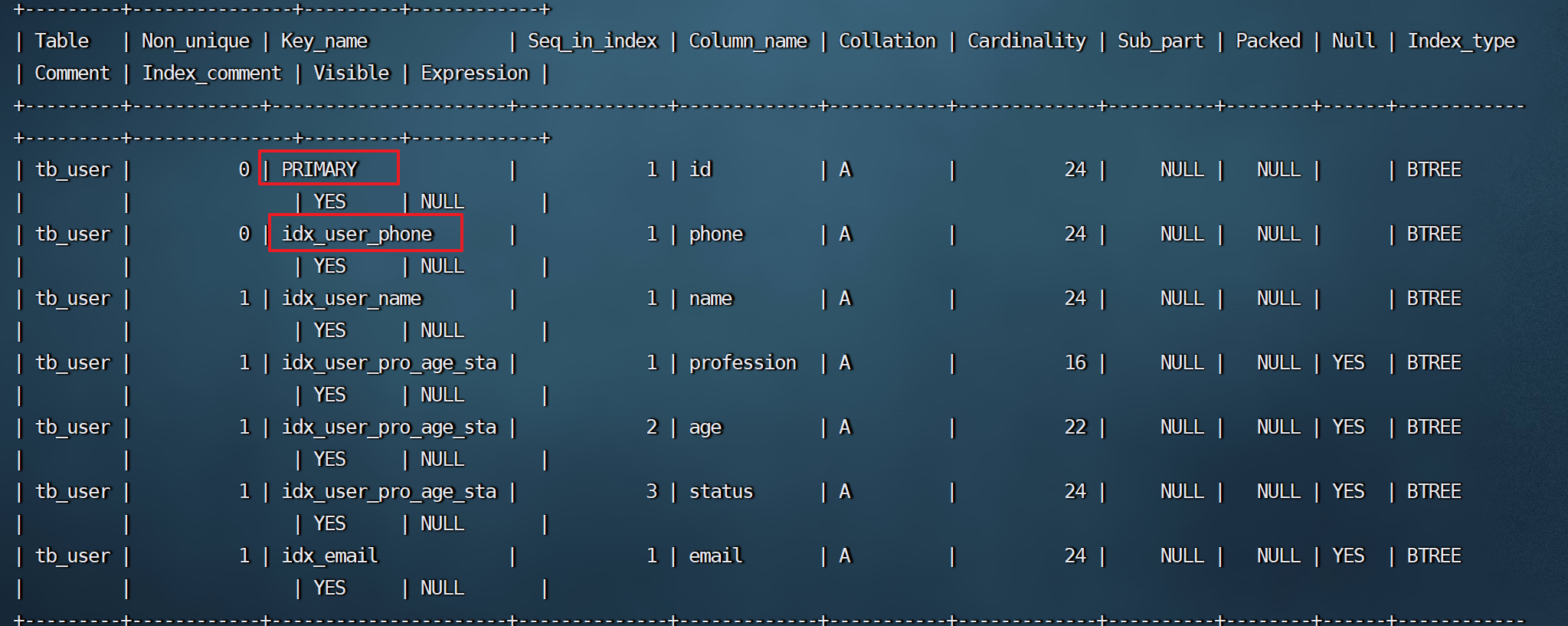Viewport: 1568px width, 626px height.
Task: Click the Null YES in the profession row
Action: pos(1348,362)
